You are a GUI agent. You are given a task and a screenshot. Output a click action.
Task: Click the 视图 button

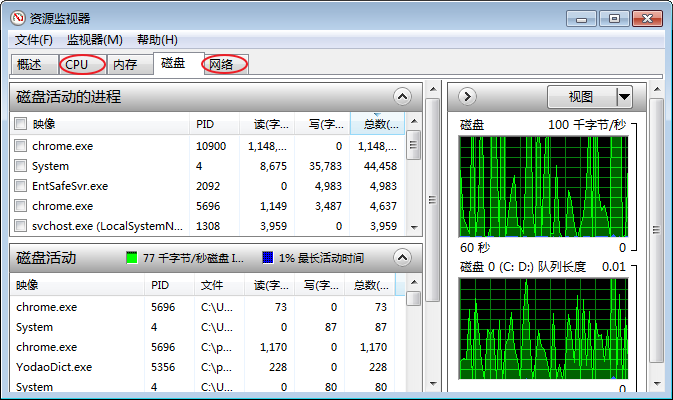click(x=581, y=97)
